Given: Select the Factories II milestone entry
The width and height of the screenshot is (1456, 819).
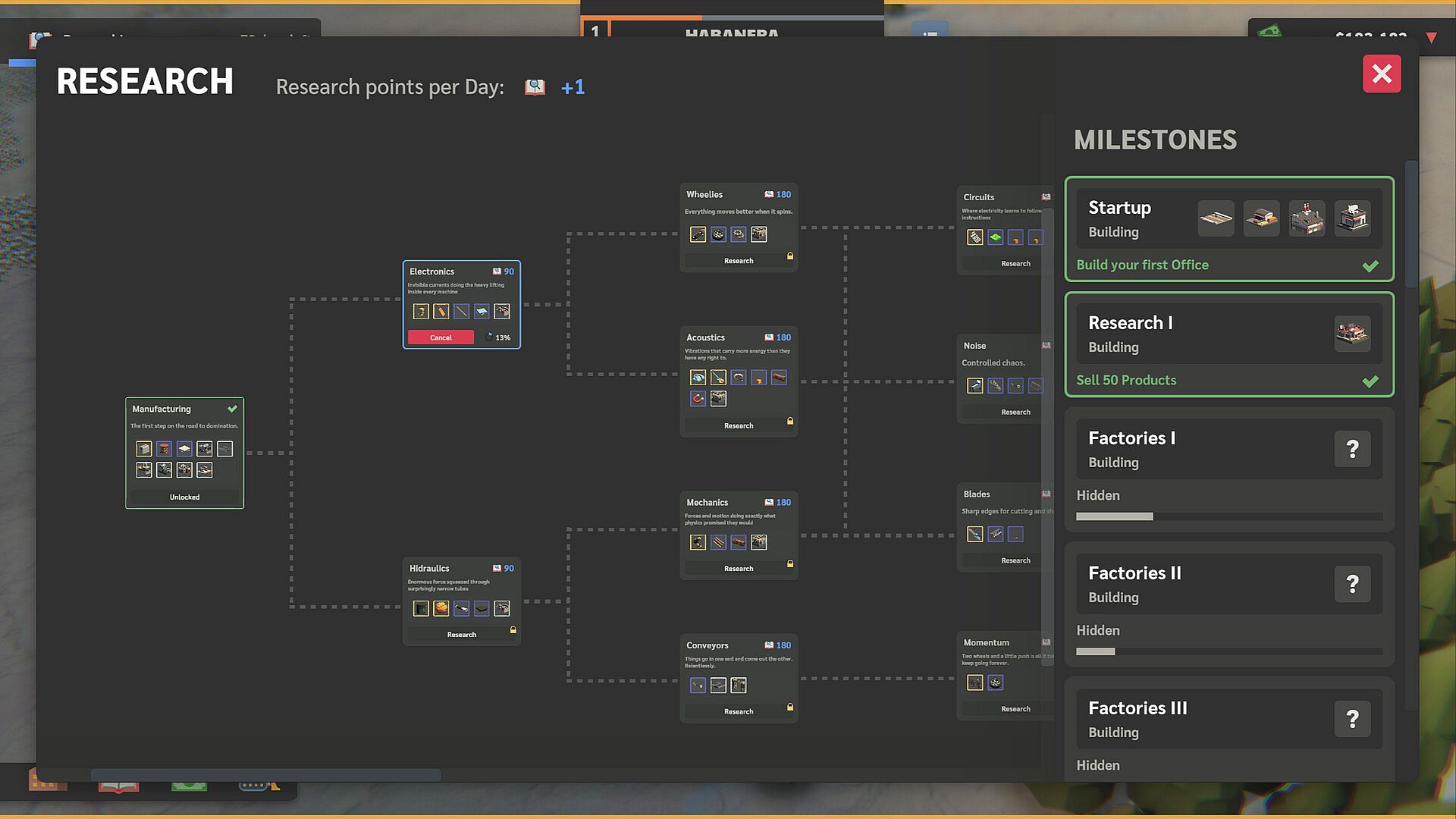Looking at the screenshot, I should click(x=1229, y=604).
